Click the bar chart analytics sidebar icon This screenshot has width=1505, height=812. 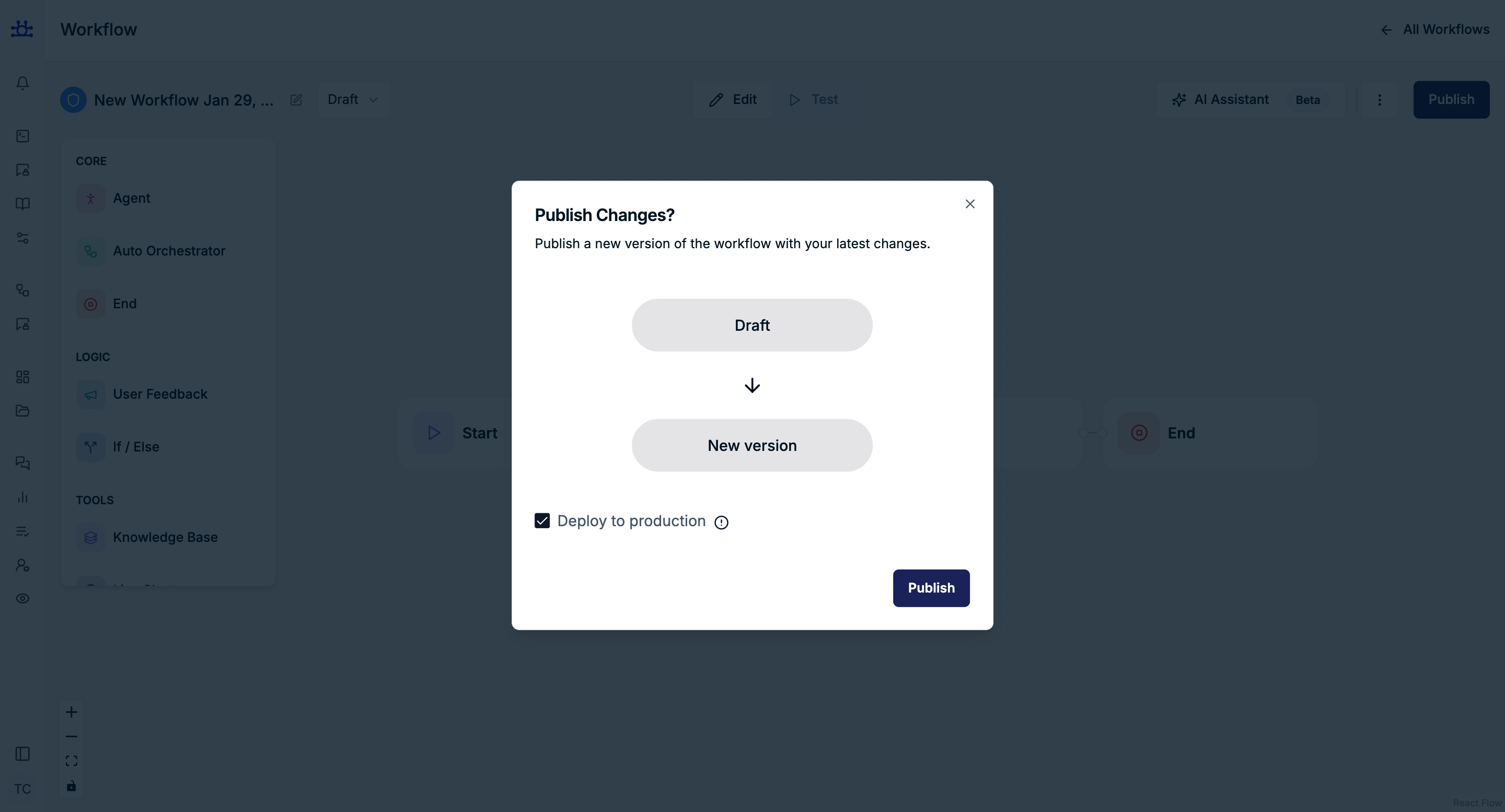pyautogui.click(x=22, y=497)
